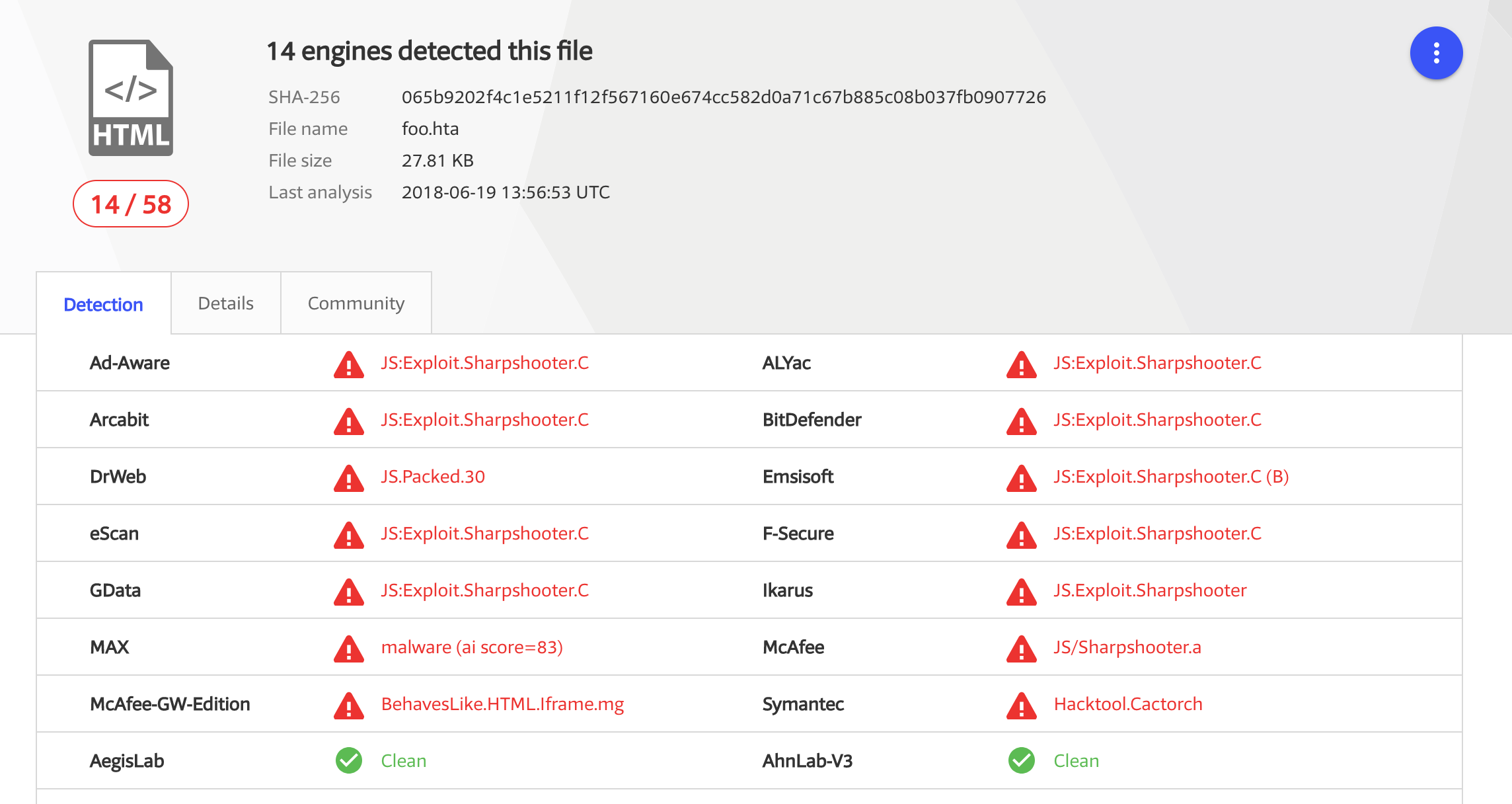
Task: Click the warning icon beside Arcabit result
Action: pos(349,421)
